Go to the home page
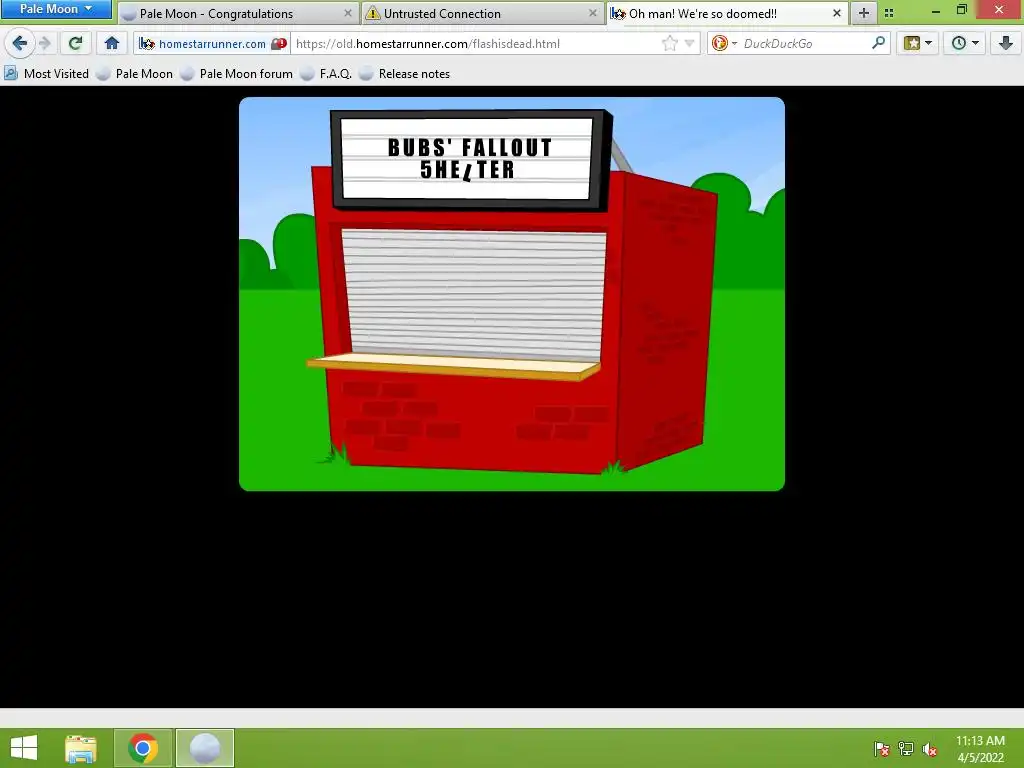The width and height of the screenshot is (1024, 768). point(112,44)
